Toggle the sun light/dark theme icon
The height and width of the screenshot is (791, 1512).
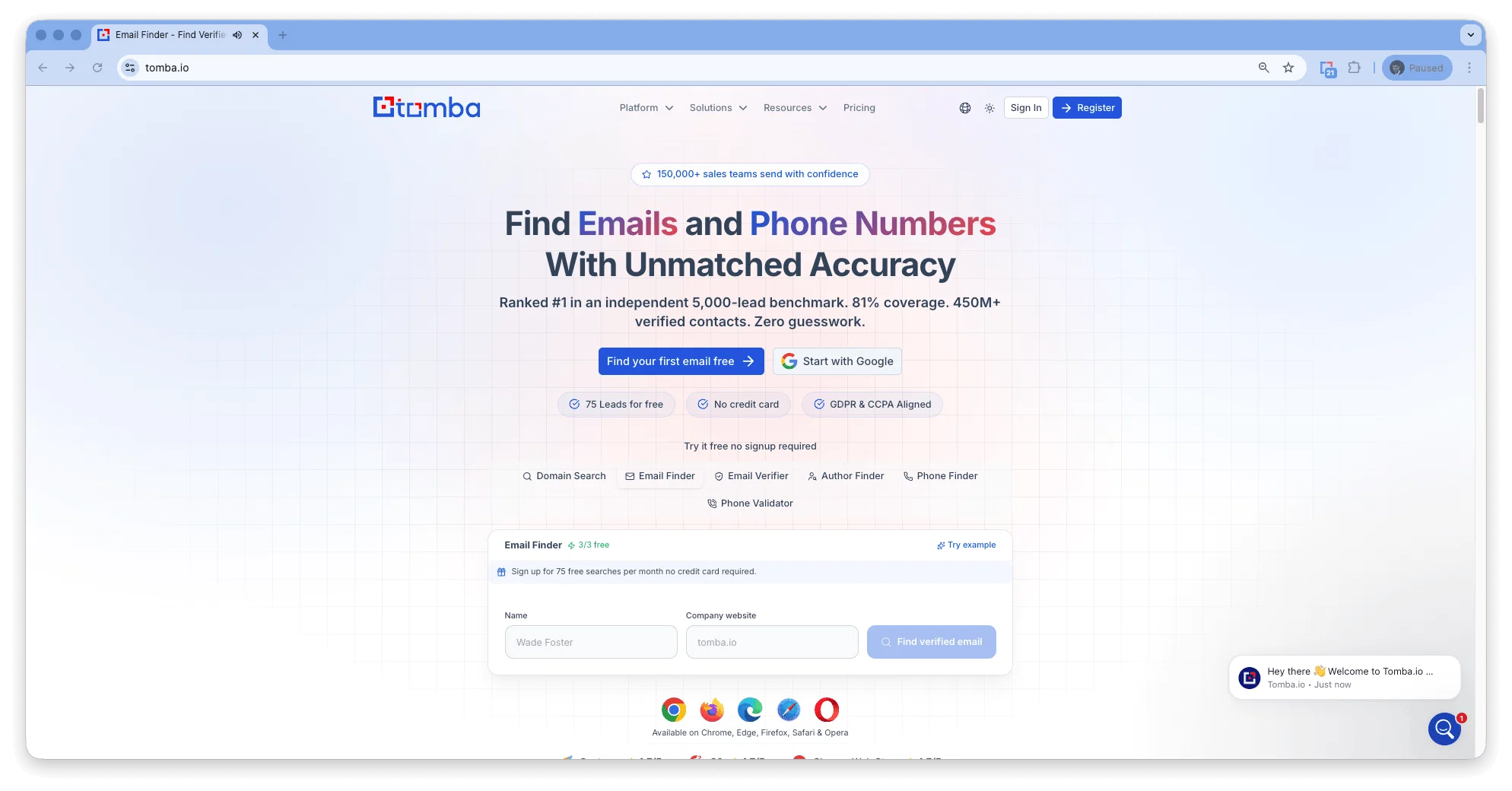989,108
